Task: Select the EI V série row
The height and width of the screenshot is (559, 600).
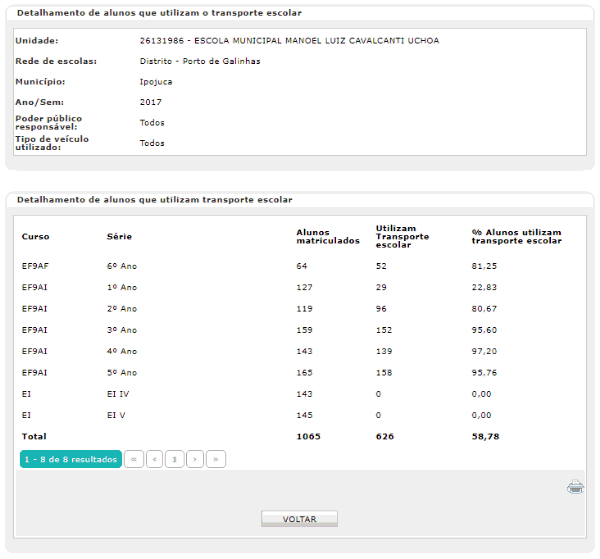Action: pos(300,415)
